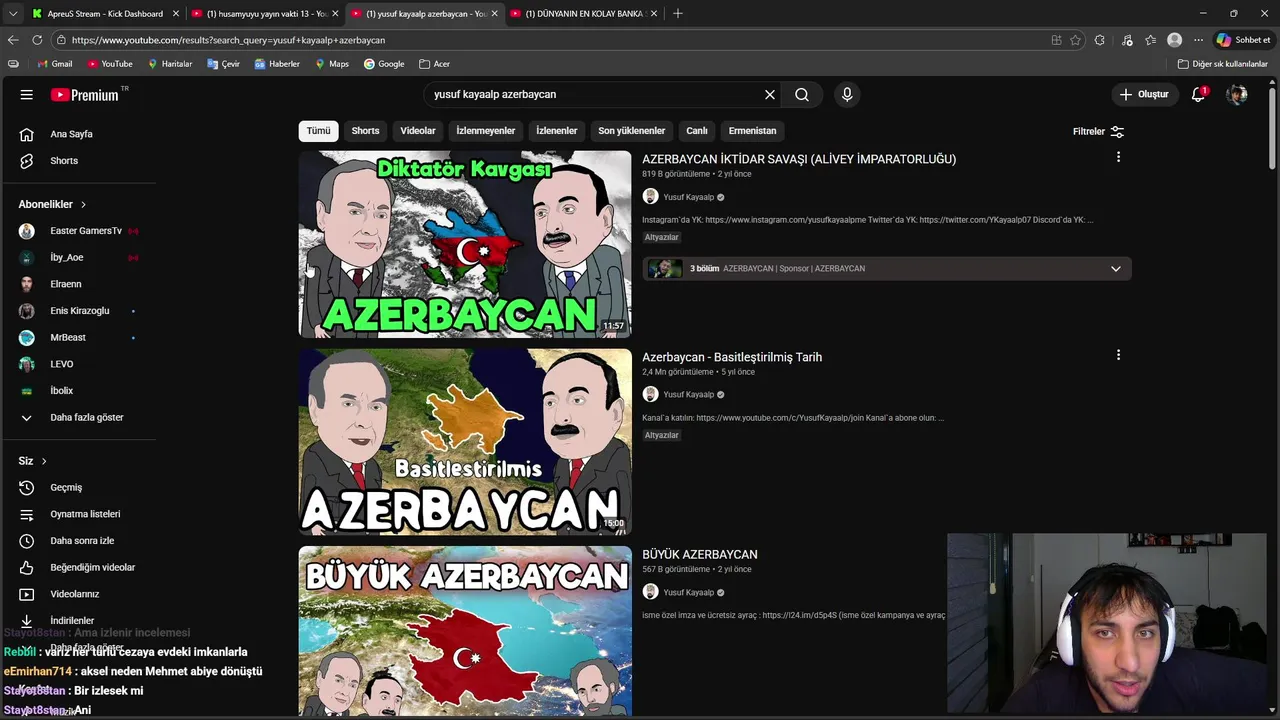Open BÜYÜK AZERBAYCAN video title
This screenshot has width=1280, height=720.
(700, 555)
